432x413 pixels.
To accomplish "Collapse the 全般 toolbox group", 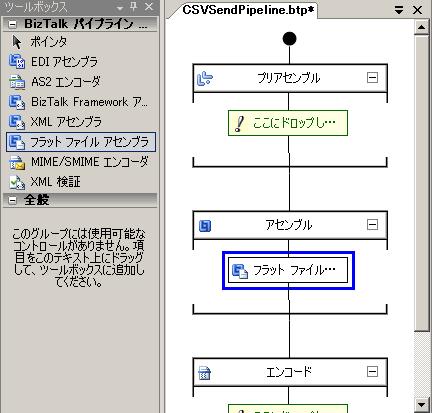I will pos(12,200).
